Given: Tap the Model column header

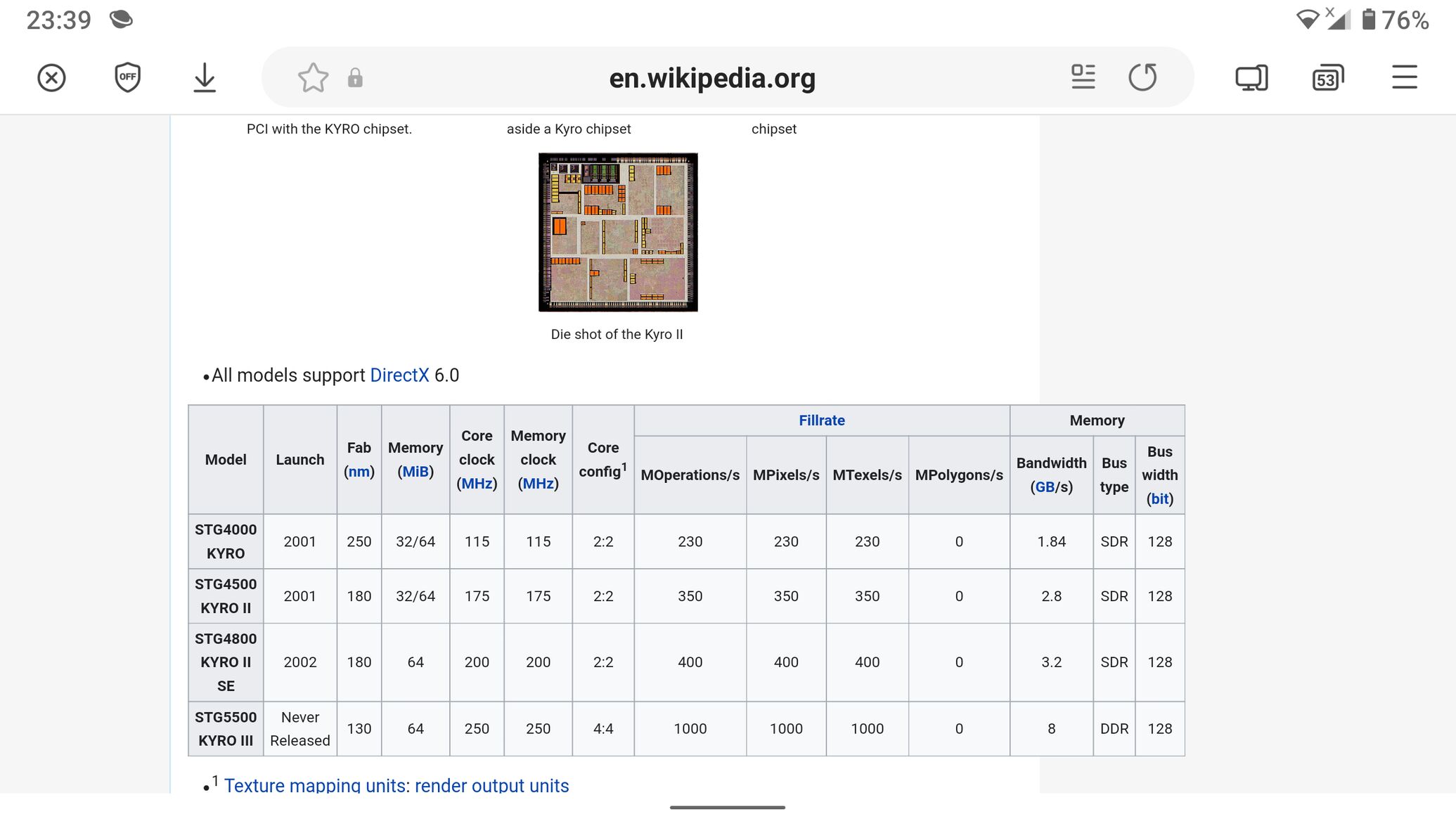Looking at the screenshot, I should tap(226, 460).
